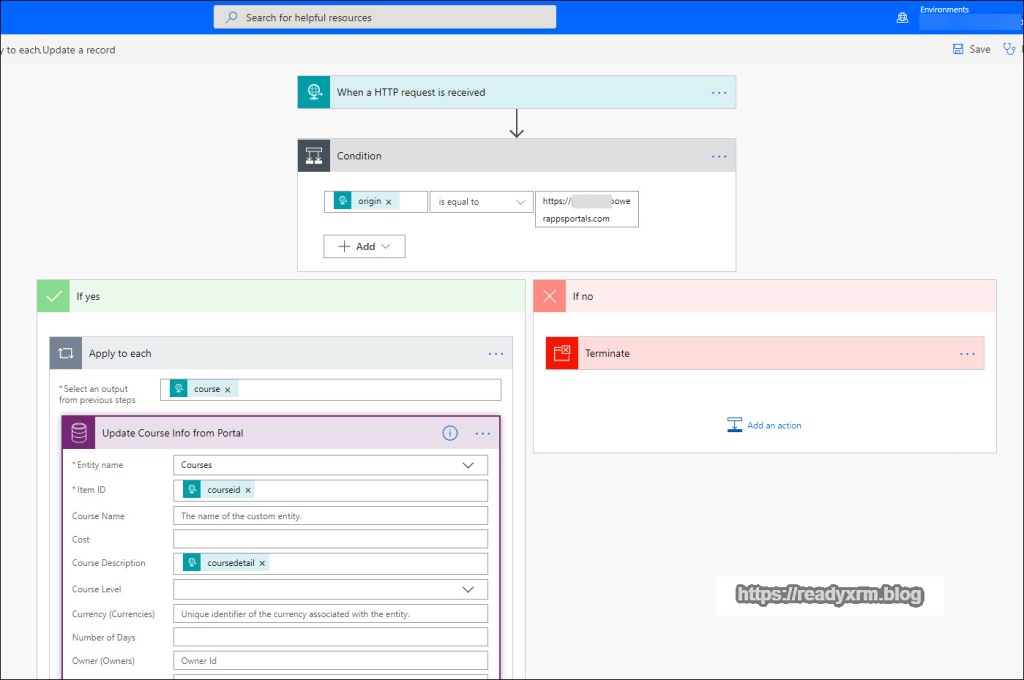Click Add an action link
Screen dimensions: 1024x680
(x=764, y=425)
